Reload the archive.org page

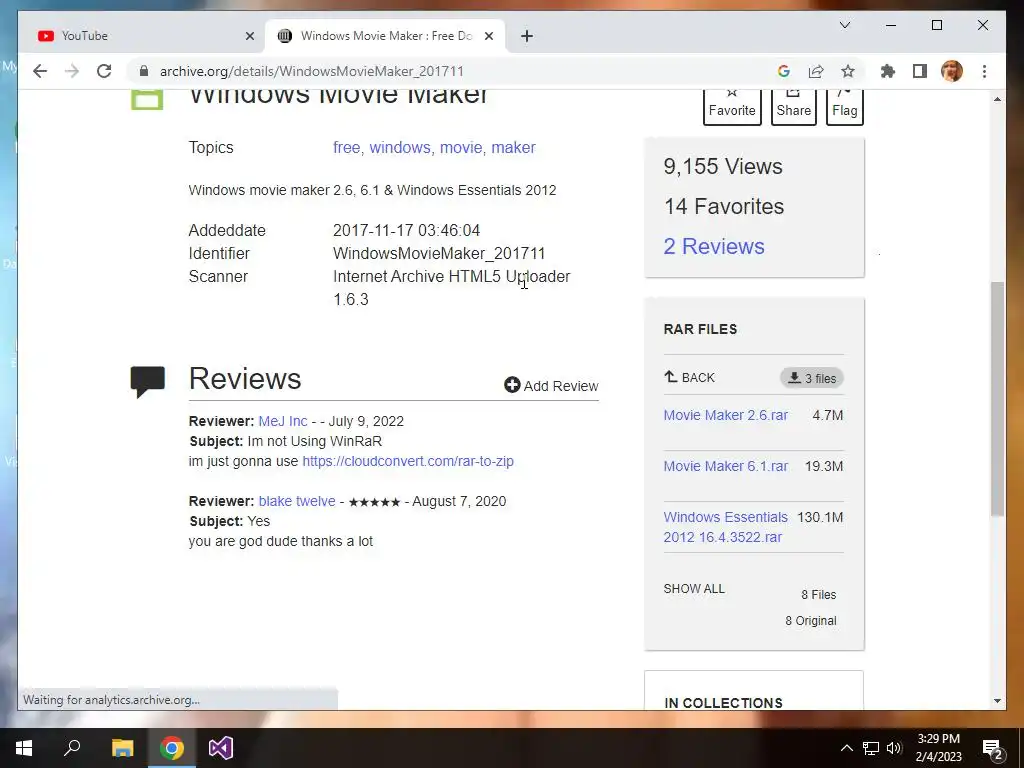pyautogui.click(x=104, y=71)
